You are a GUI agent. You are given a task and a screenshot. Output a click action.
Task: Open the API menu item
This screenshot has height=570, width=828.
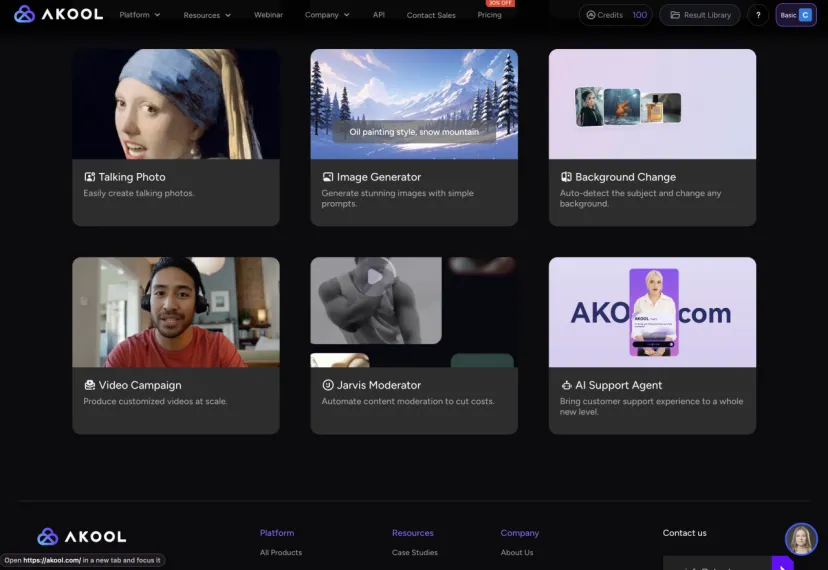(379, 15)
